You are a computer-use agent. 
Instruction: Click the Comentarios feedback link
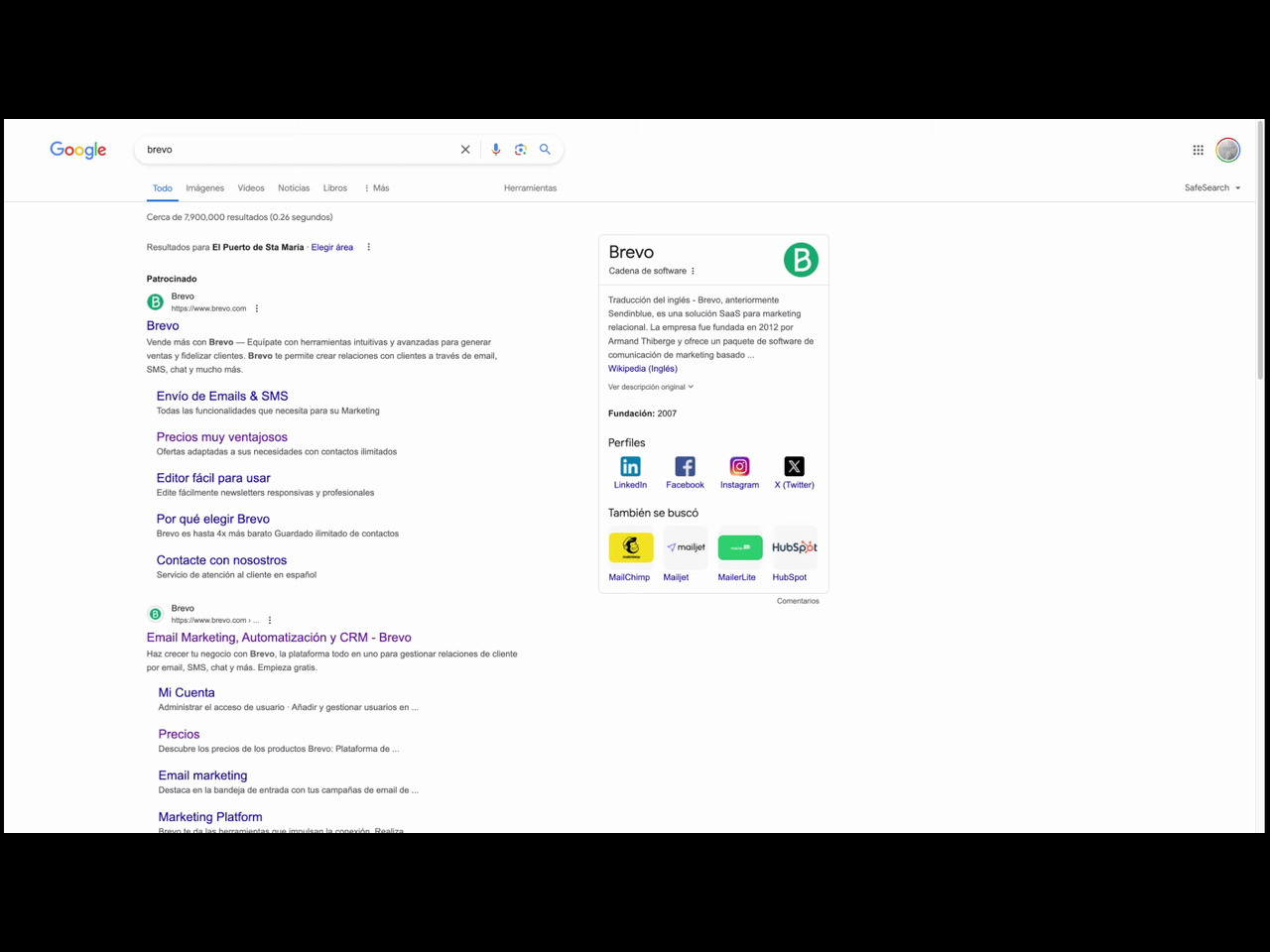point(798,601)
